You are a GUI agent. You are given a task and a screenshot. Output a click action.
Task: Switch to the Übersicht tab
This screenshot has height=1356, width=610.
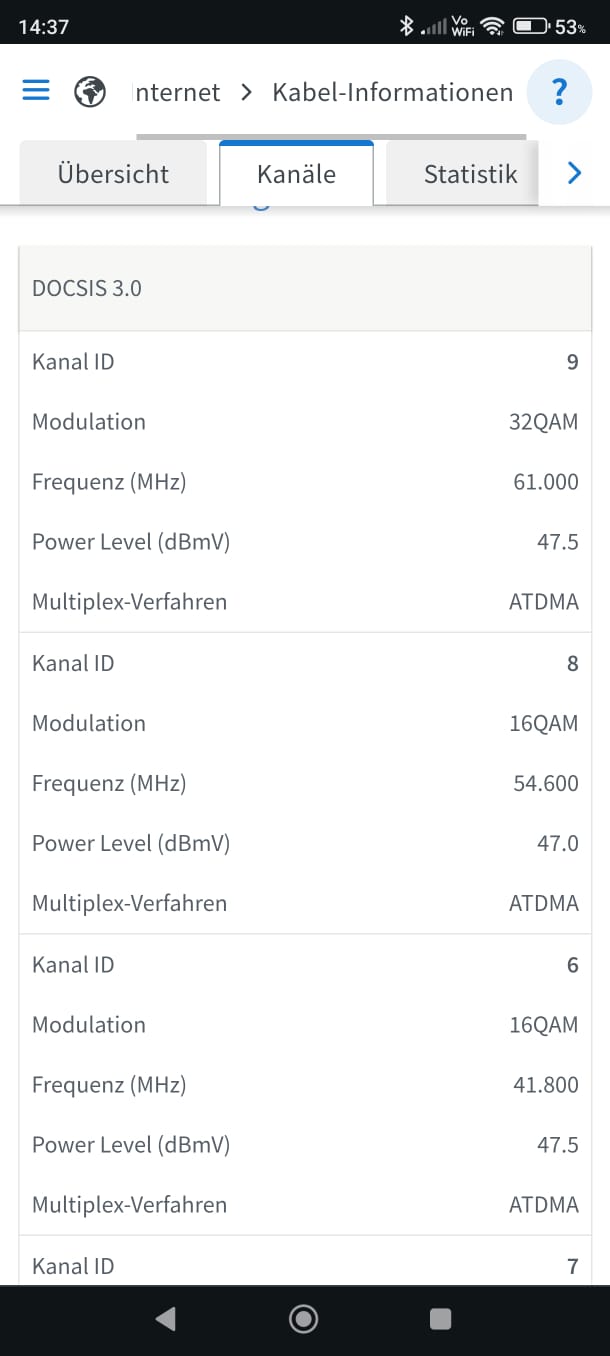coord(113,174)
